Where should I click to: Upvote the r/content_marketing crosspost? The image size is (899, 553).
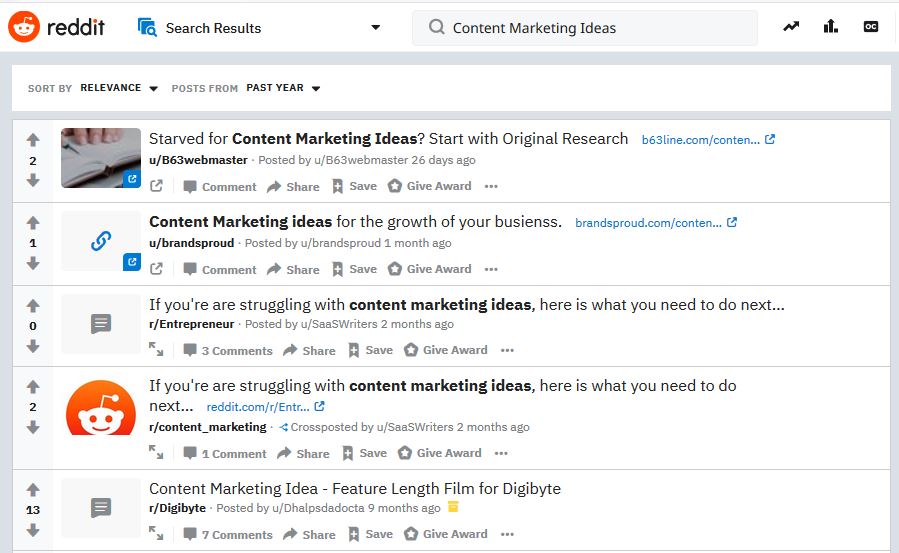click(x=33, y=387)
